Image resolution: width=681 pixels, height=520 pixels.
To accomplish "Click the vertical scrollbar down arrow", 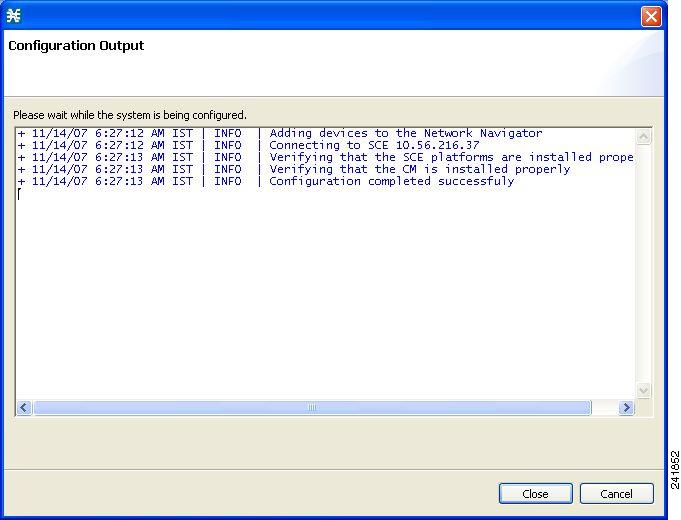I will pyautogui.click(x=644, y=390).
